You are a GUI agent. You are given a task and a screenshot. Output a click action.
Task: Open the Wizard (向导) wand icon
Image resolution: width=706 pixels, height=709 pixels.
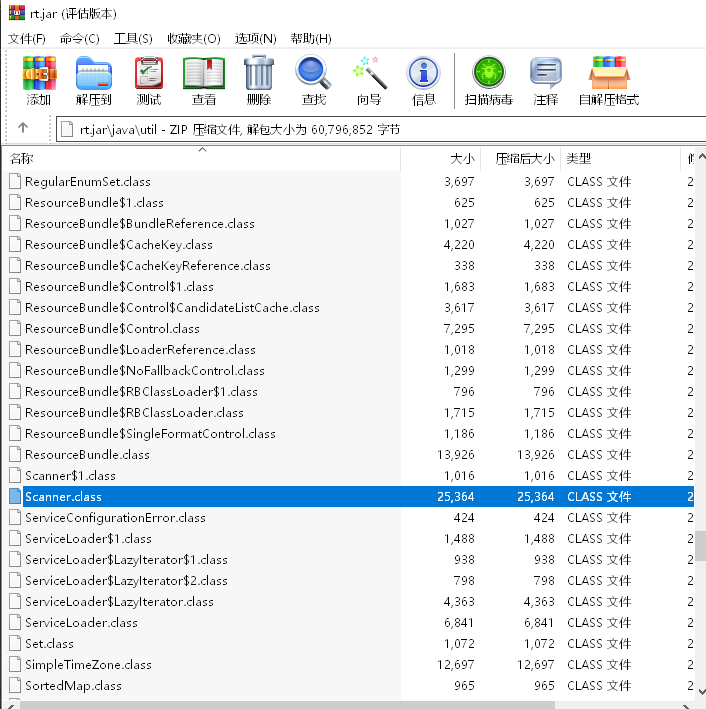click(x=370, y=73)
